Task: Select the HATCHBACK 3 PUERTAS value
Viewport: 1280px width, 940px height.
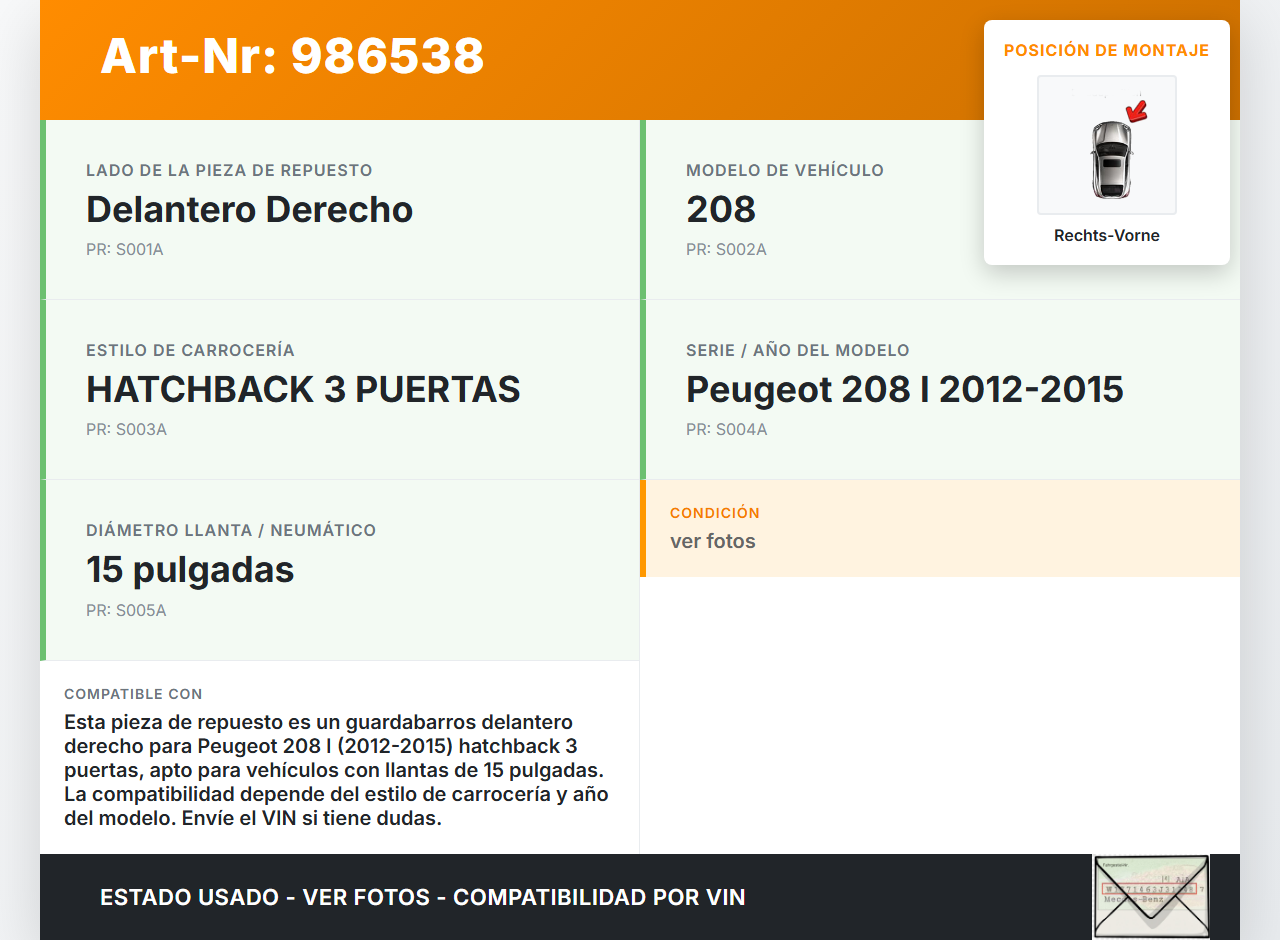Action: (303, 390)
